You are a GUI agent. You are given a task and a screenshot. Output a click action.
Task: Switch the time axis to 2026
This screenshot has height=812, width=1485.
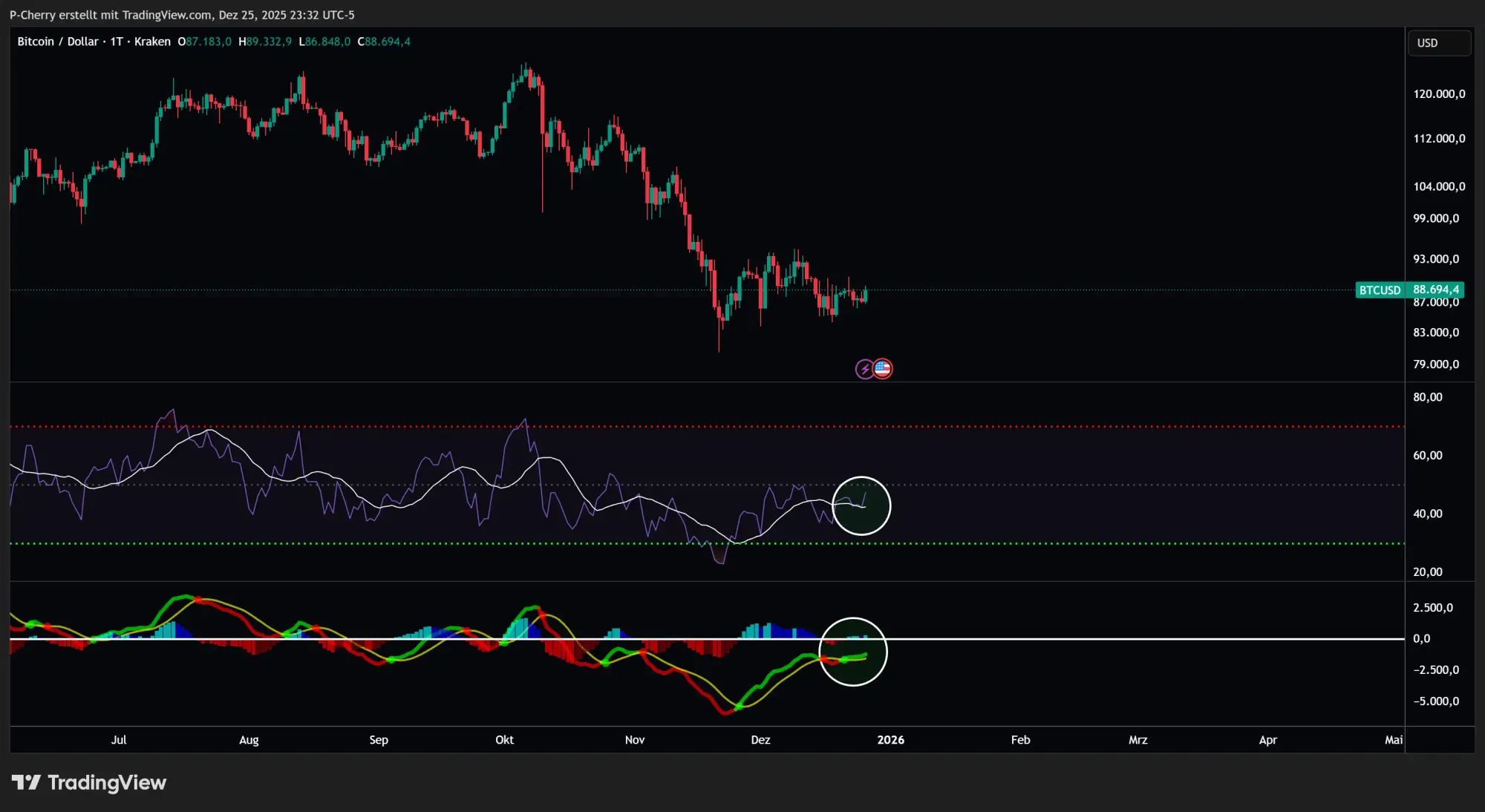pyautogui.click(x=891, y=740)
